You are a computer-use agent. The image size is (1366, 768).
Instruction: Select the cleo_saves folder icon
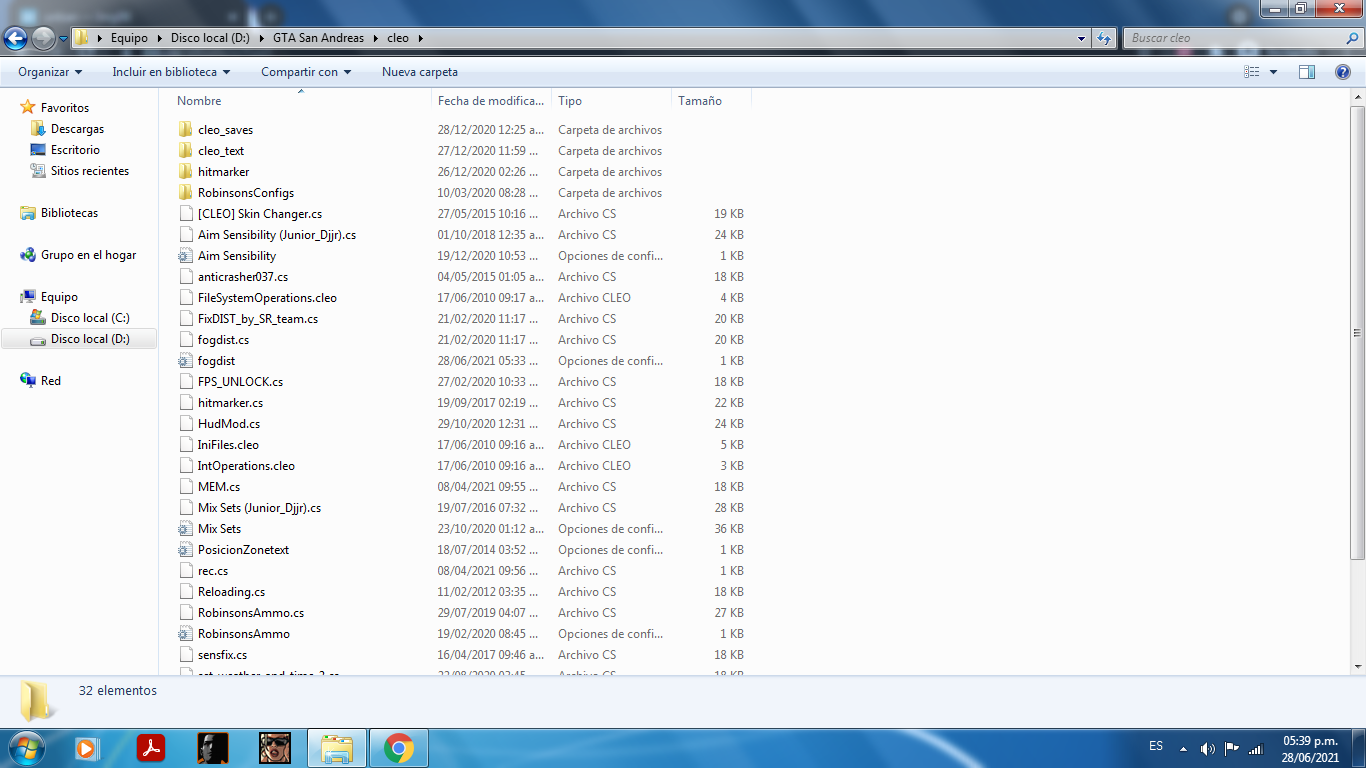(185, 130)
